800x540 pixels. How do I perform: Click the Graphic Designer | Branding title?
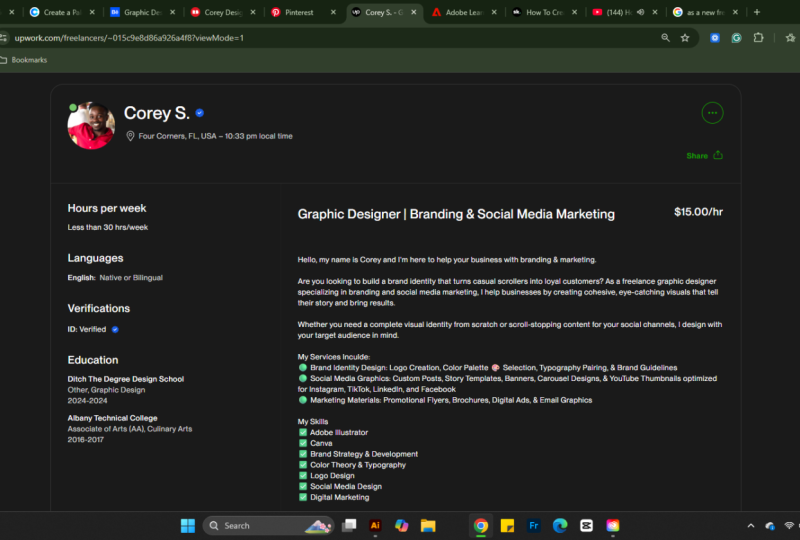click(456, 214)
